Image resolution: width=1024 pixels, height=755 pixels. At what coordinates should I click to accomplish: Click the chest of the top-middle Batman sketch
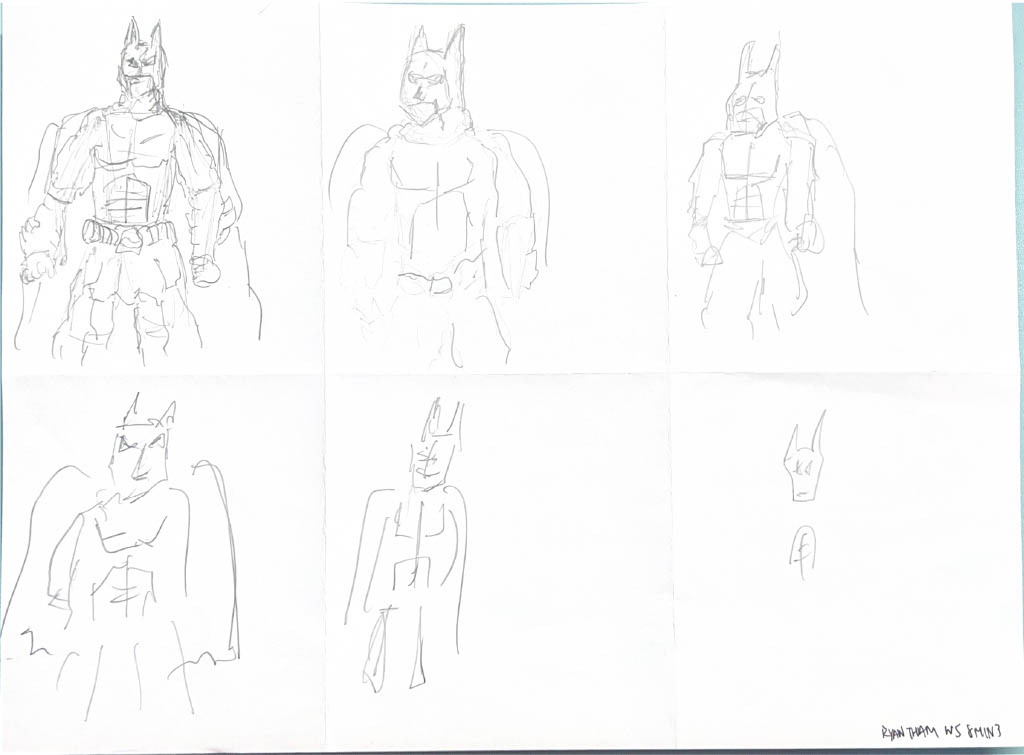click(x=435, y=175)
